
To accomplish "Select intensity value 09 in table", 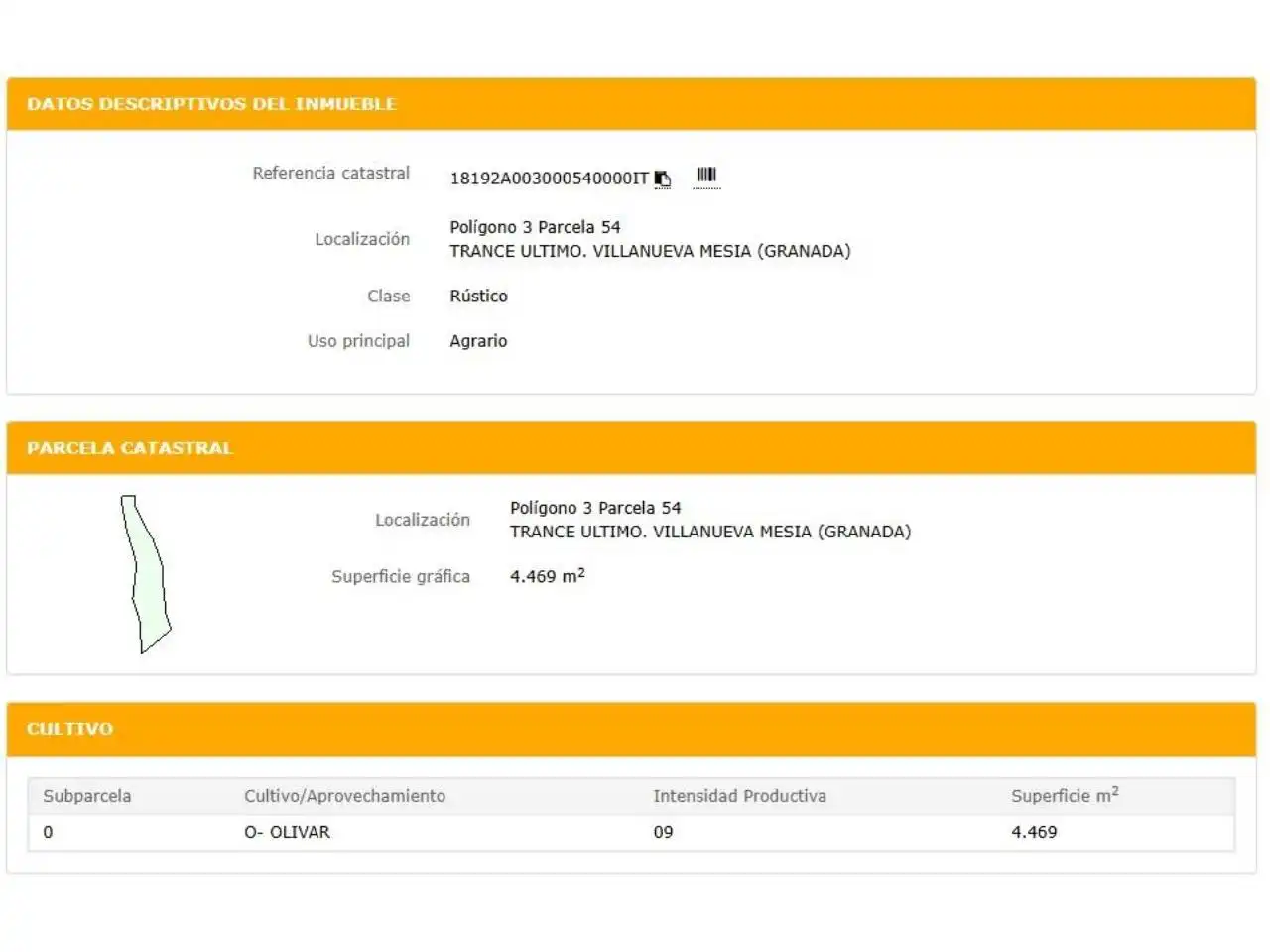I will tap(663, 832).
